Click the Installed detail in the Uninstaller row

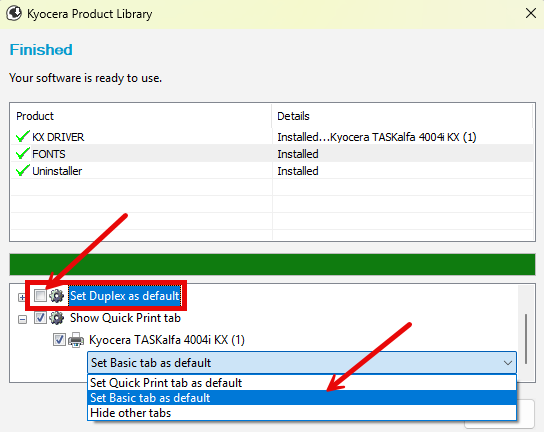pos(298,171)
